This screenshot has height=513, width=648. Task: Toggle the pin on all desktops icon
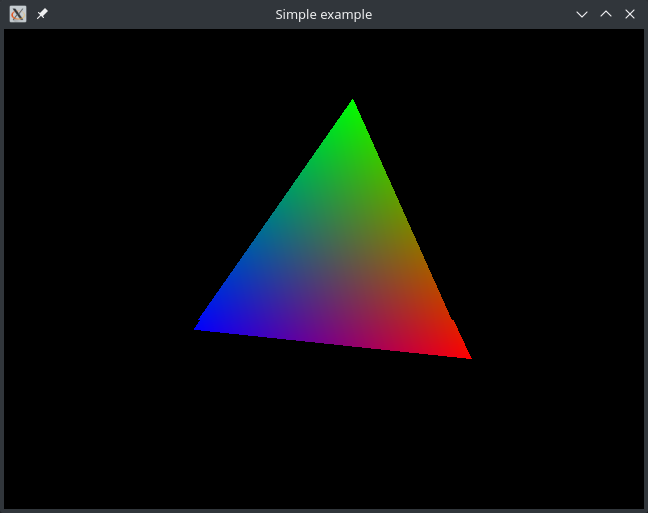[42, 14]
